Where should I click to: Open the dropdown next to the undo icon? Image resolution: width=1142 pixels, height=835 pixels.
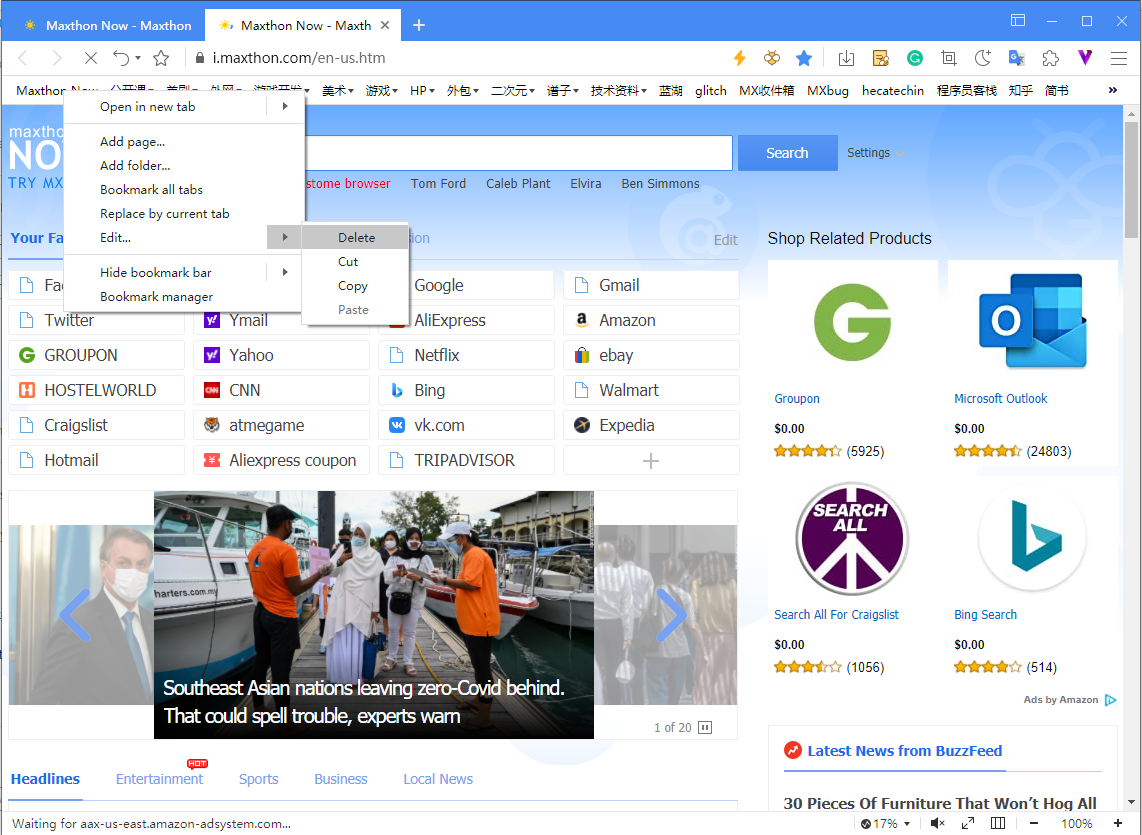point(138,58)
